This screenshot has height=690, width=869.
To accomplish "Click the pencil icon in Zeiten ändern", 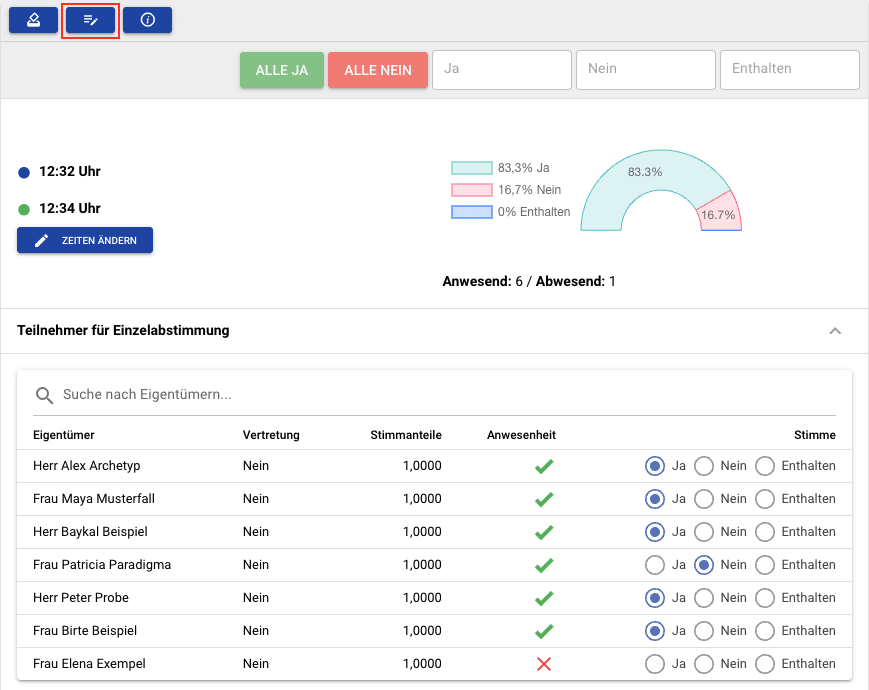I will (42, 241).
